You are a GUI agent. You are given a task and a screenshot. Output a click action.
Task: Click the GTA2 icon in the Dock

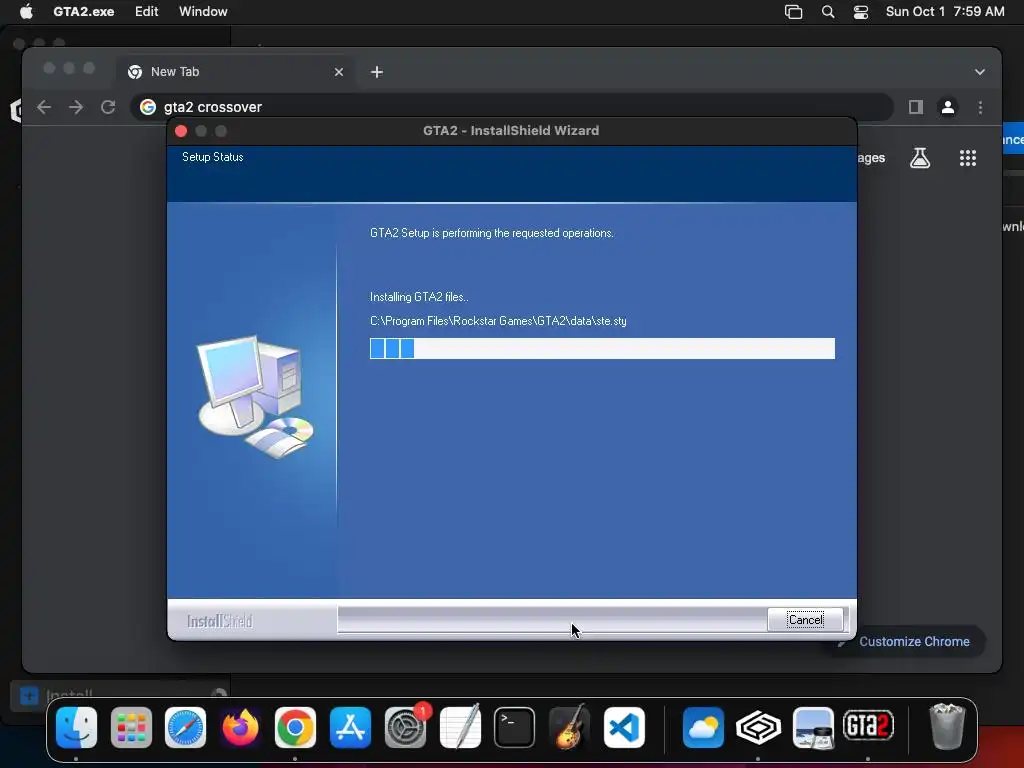tap(868, 727)
